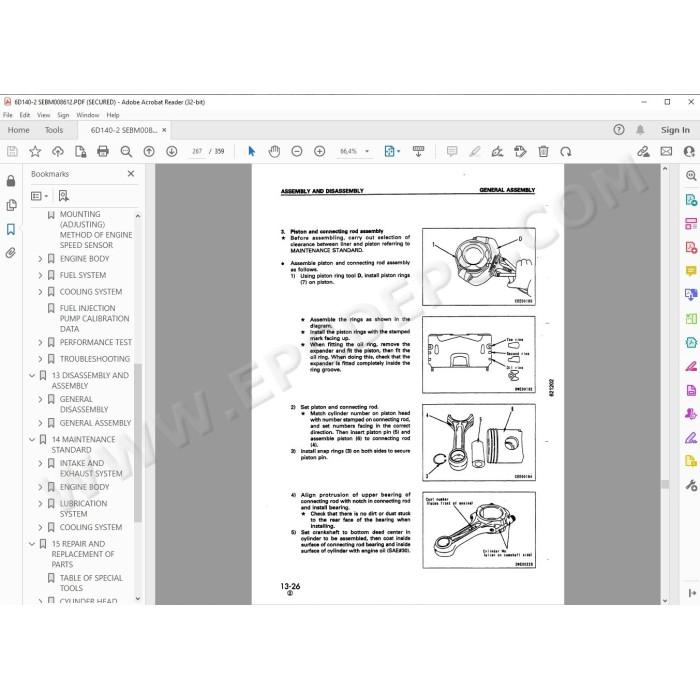Open the Page Thumbnails panel
The height and width of the screenshot is (700, 700).
11,205
